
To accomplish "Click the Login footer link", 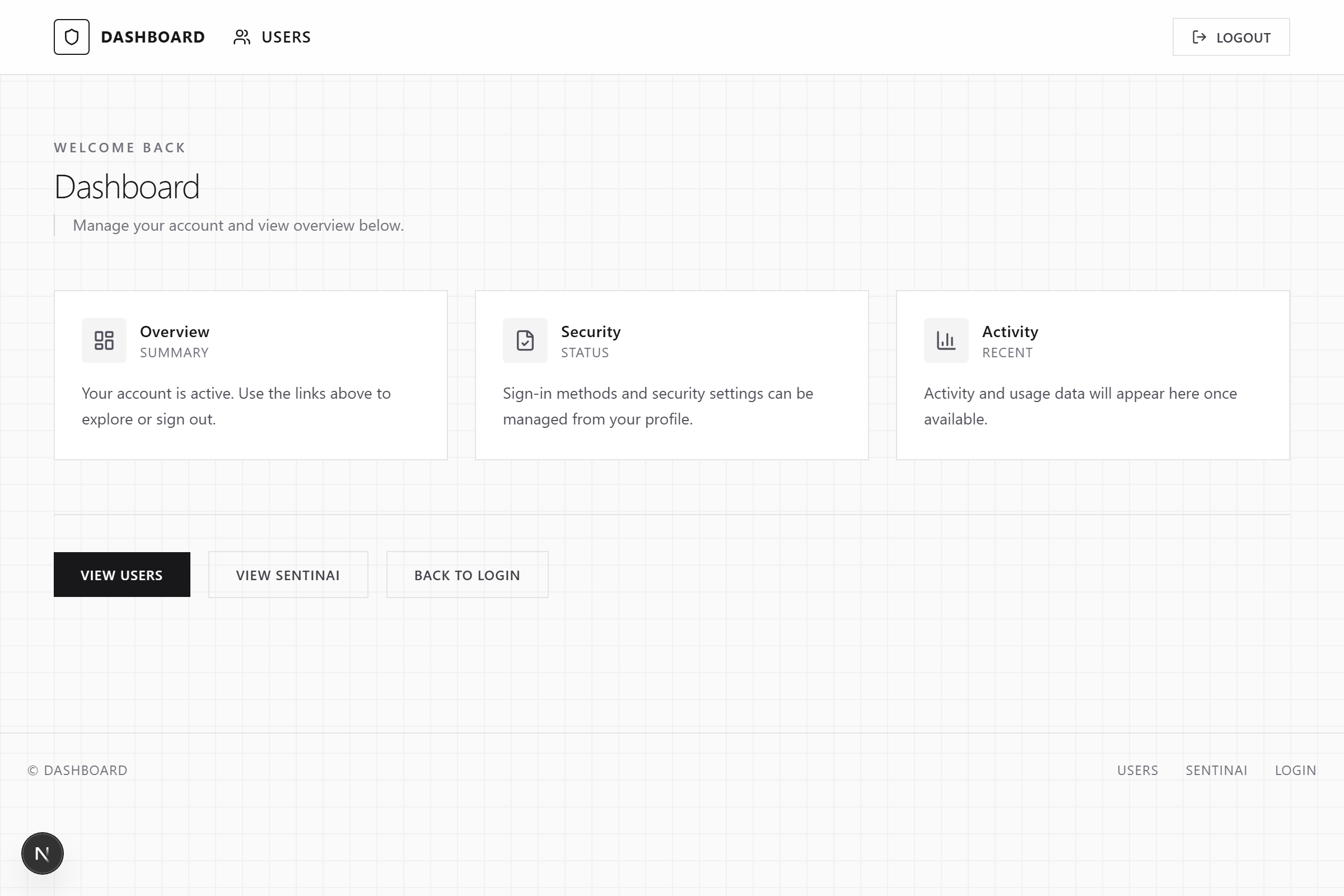I will (1295, 771).
